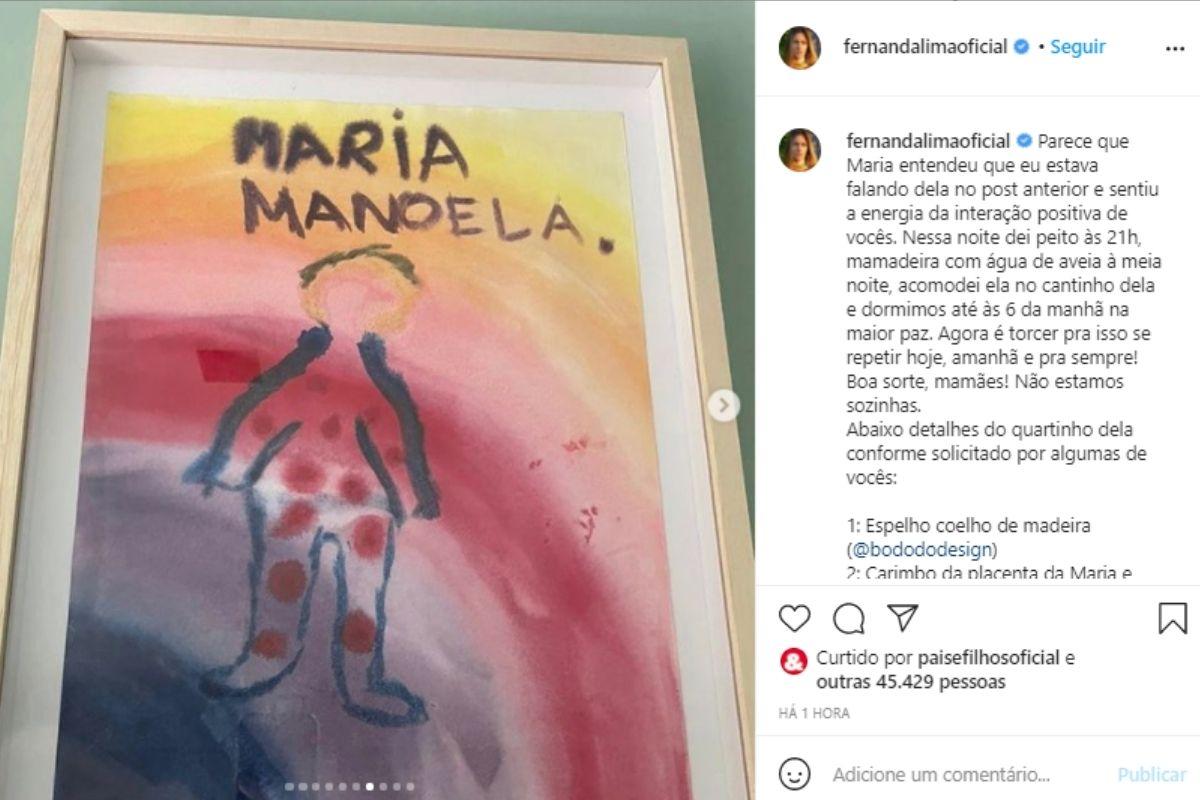Click the caption author's profile picture
The width and height of the screenshot is (1200, 800).
tap(800, 150)
